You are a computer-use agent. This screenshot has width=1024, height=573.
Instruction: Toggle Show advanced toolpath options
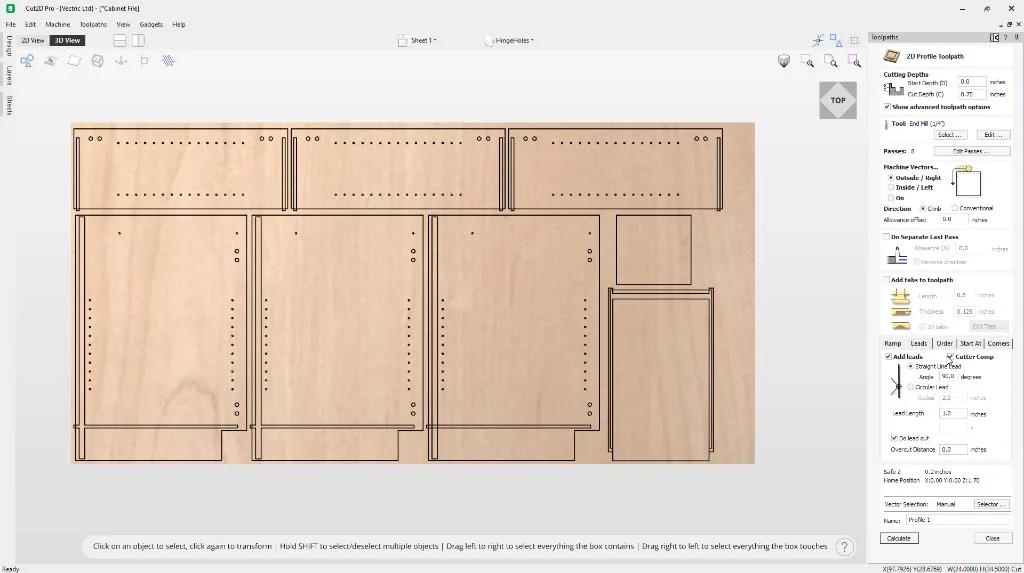click(x=887, y=106)
